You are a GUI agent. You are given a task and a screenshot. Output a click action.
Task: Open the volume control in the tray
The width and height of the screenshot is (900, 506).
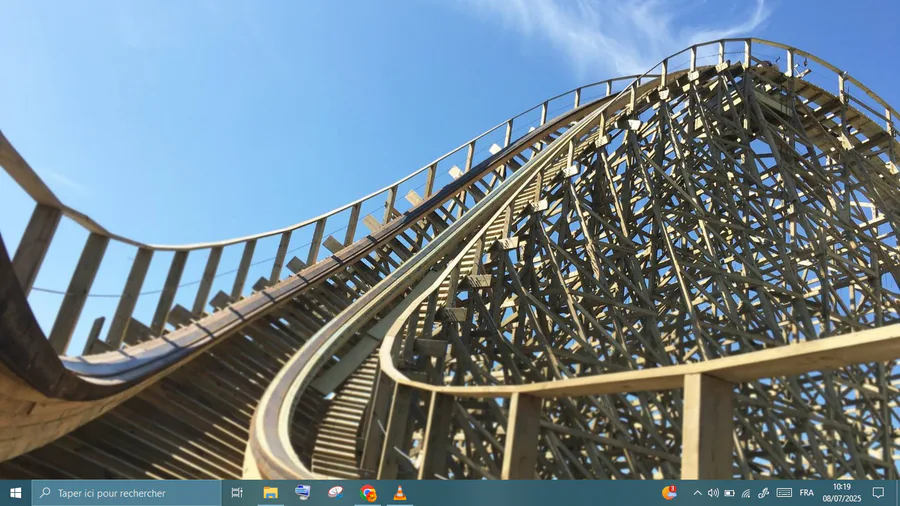pos(713,493)
